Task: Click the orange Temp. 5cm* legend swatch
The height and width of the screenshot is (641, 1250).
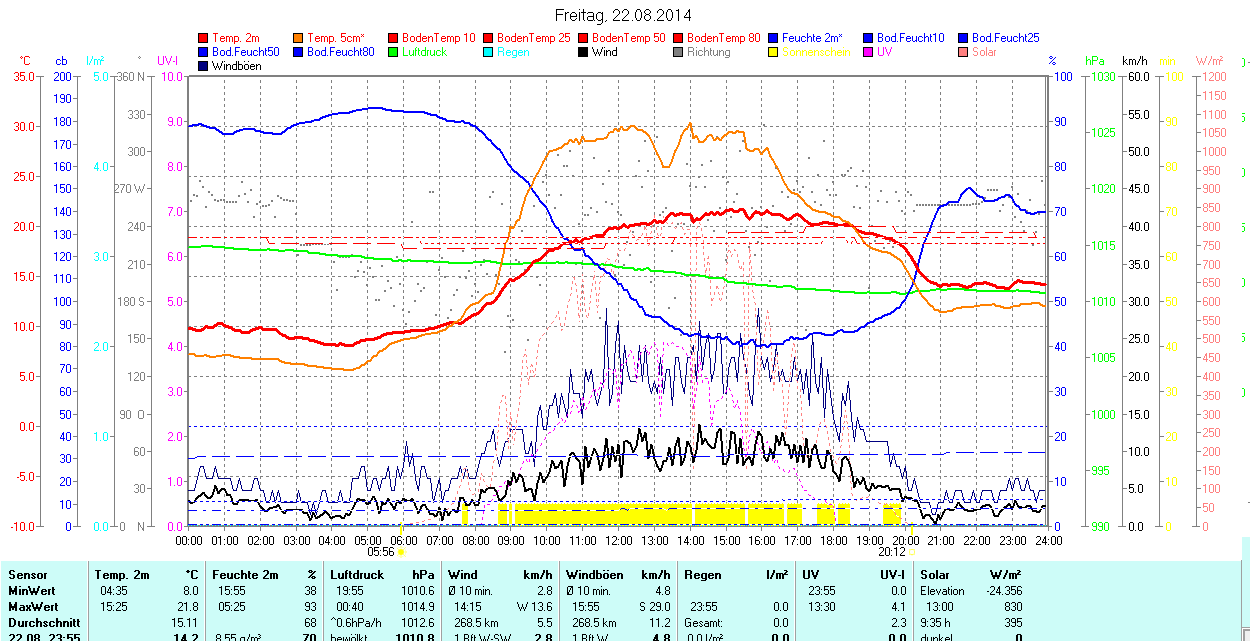Action: (x=299, y=38)
